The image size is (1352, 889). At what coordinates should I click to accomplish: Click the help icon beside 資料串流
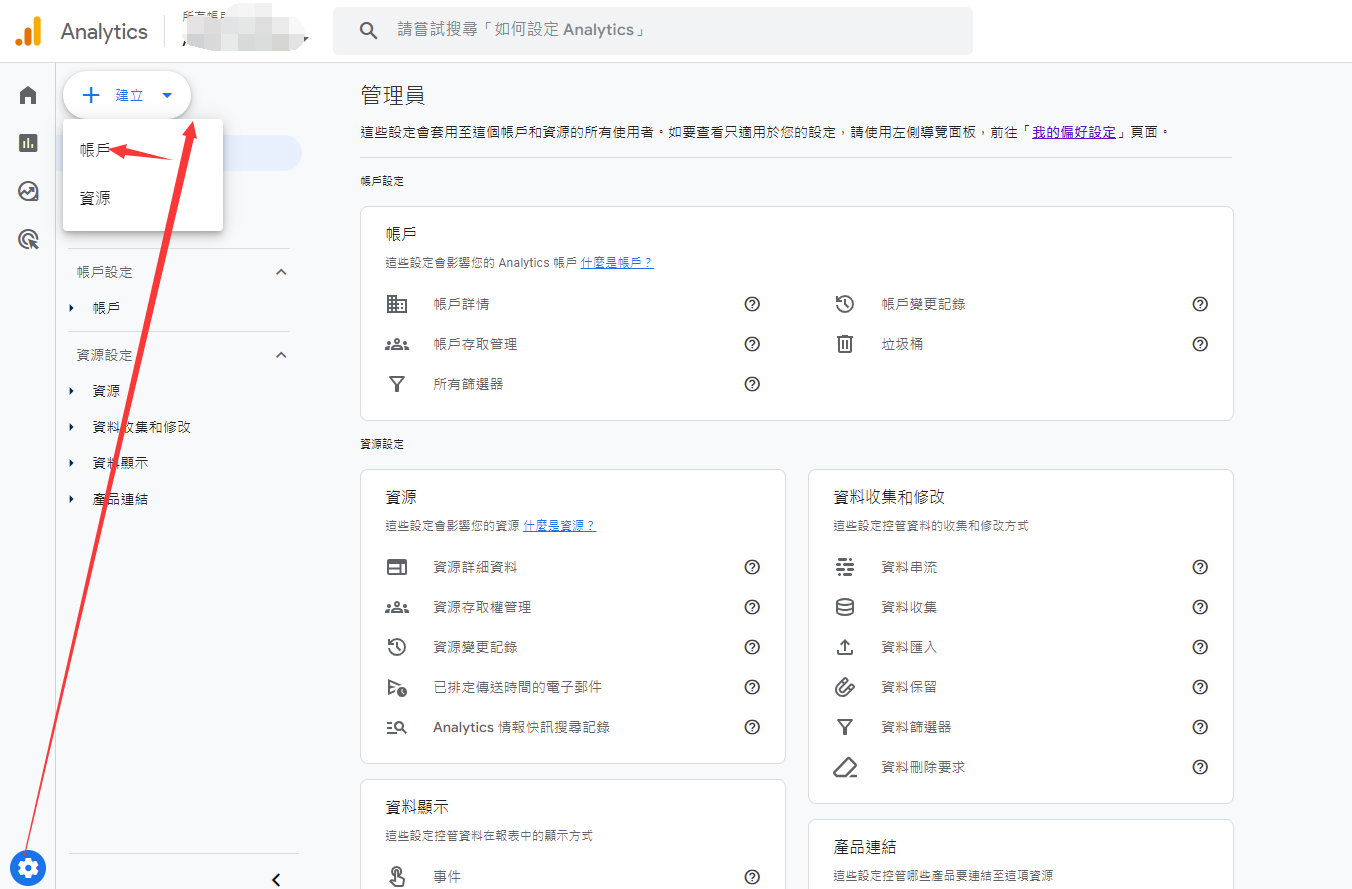point(1200,567)
